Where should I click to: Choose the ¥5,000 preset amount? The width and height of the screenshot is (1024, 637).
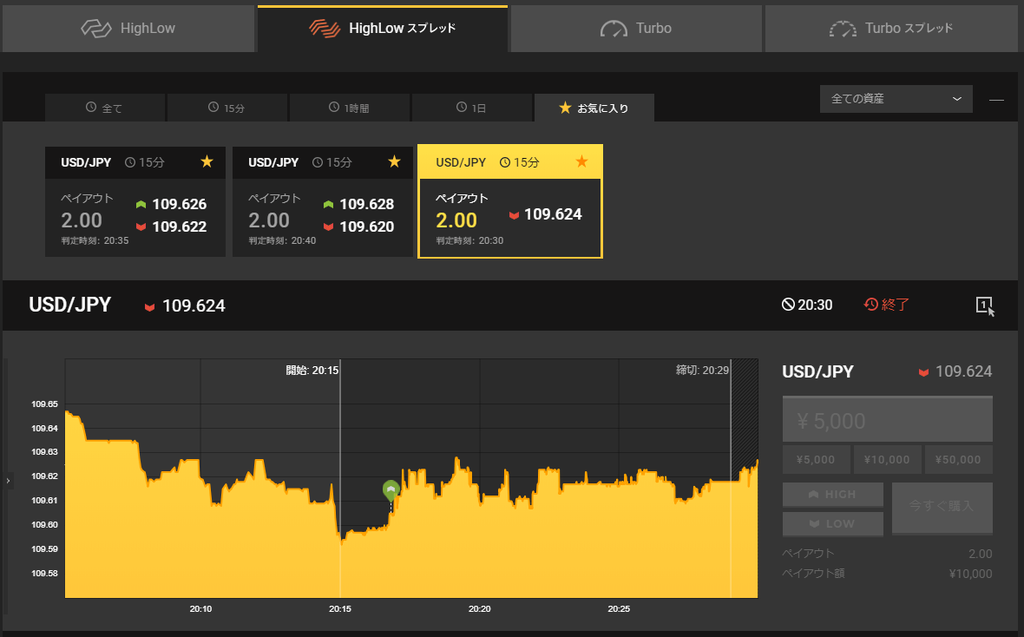816,459
